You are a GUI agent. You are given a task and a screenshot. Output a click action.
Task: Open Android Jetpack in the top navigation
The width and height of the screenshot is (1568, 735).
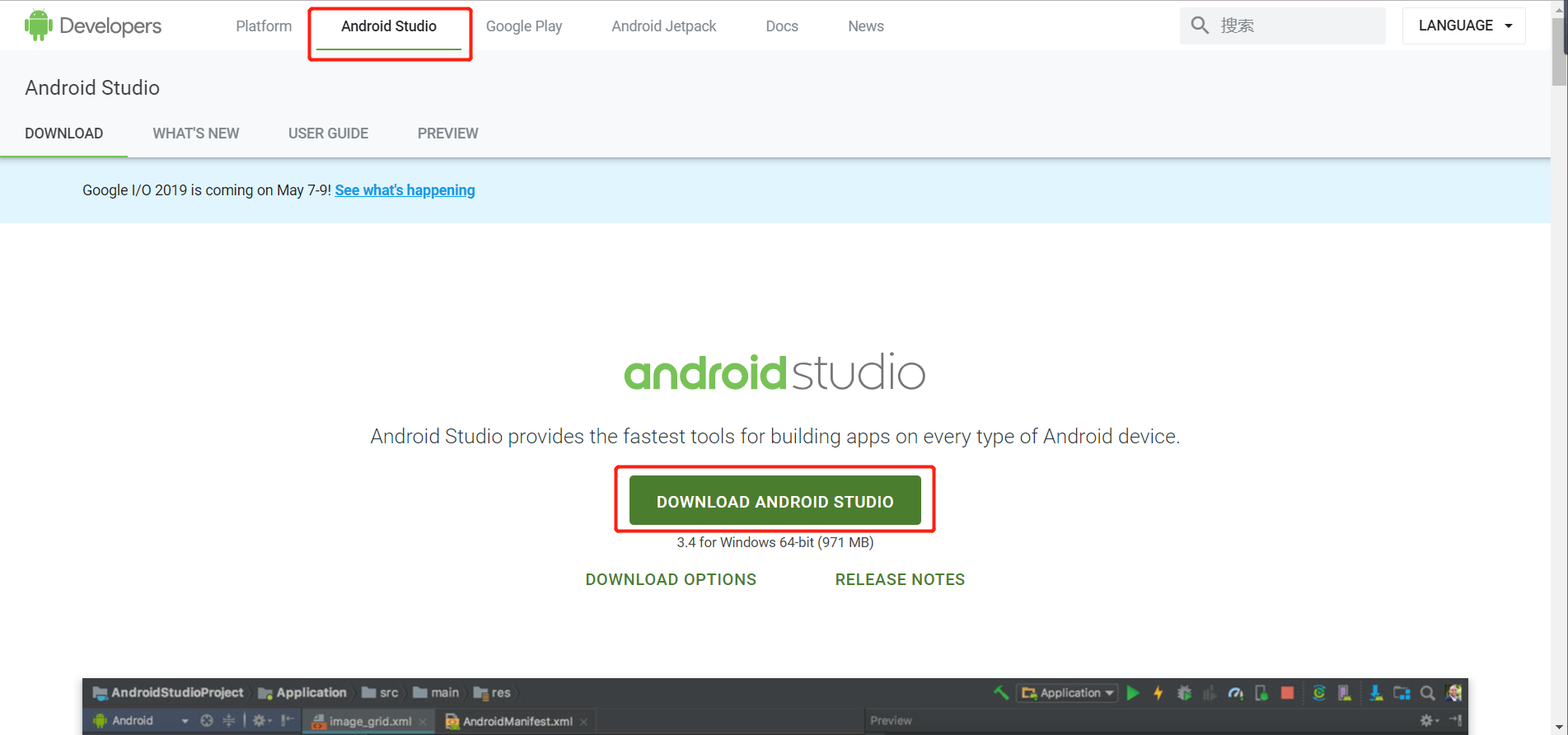click(664, 26)
